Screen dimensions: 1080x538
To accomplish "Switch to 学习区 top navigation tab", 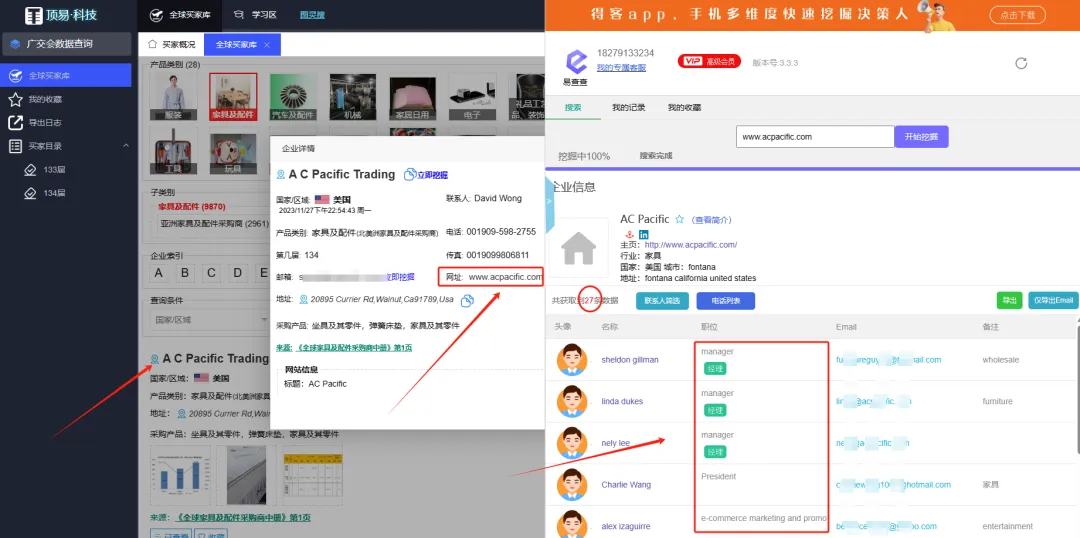I will (x=254, y=14).
